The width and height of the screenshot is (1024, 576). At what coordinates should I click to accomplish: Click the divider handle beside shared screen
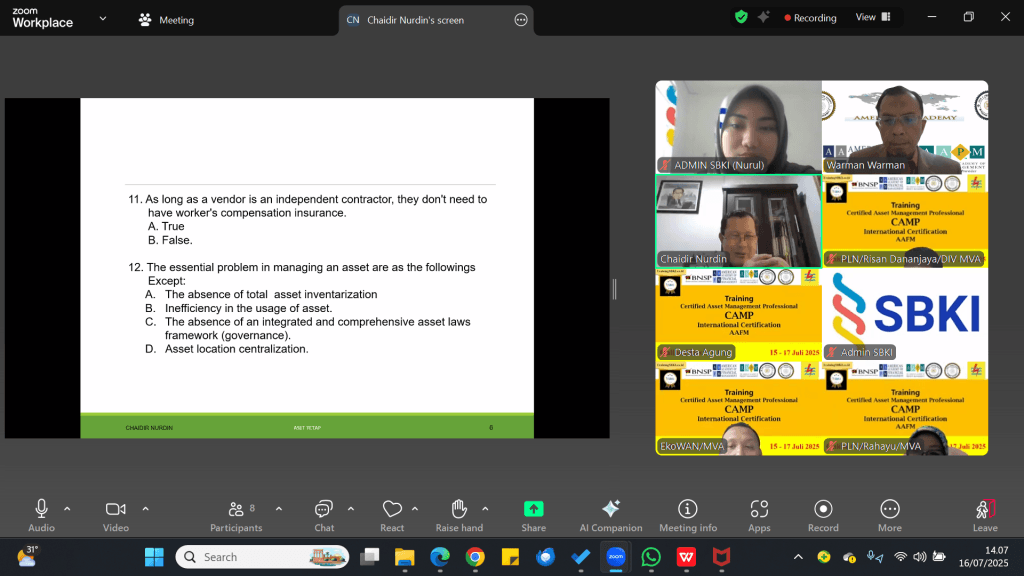tap(615, 289)
